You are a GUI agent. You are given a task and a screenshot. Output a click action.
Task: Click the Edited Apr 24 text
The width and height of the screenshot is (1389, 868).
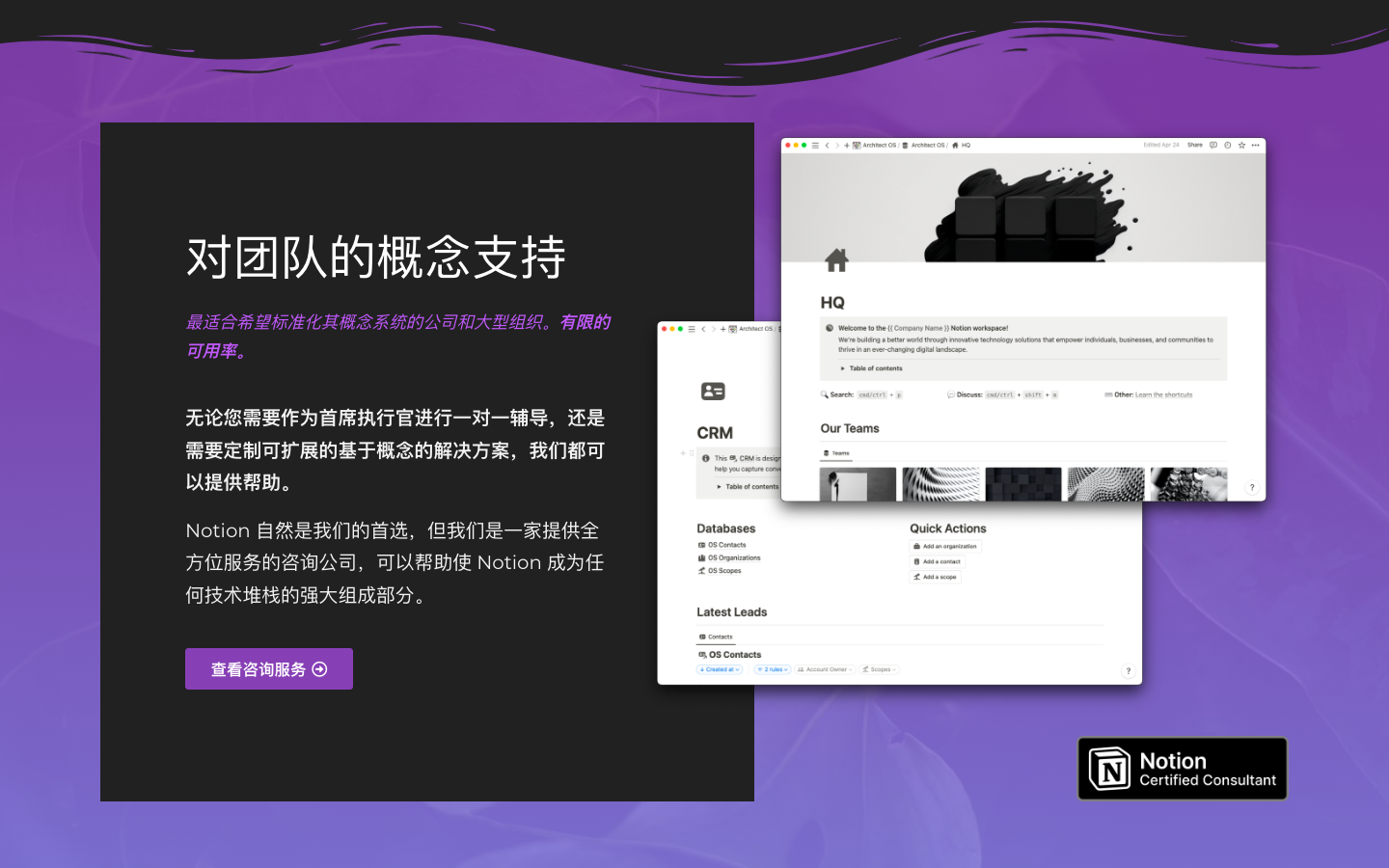tap(1161, 145)
